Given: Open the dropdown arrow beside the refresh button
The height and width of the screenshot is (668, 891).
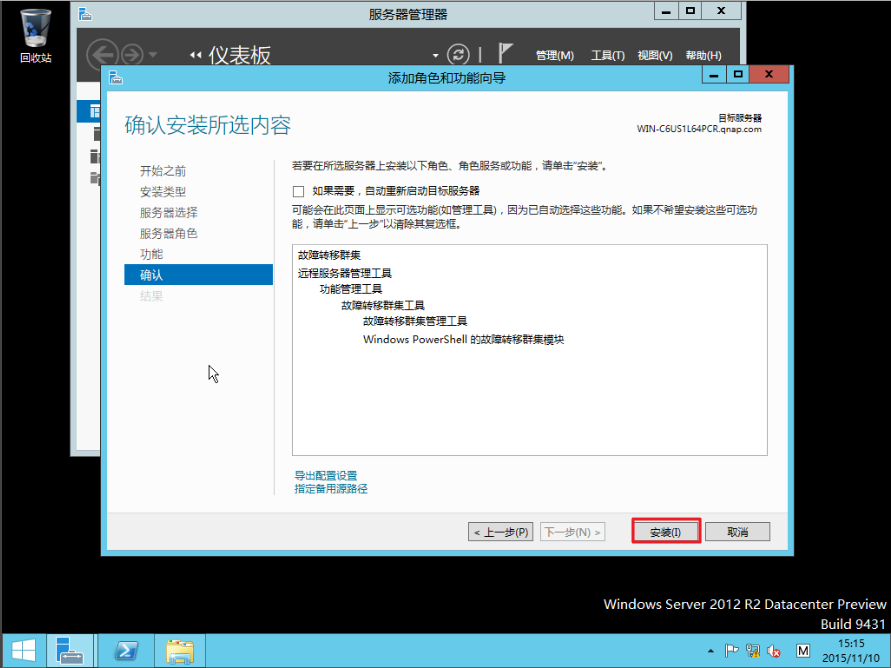Looking at the screenshot, I should click(435, 56).
